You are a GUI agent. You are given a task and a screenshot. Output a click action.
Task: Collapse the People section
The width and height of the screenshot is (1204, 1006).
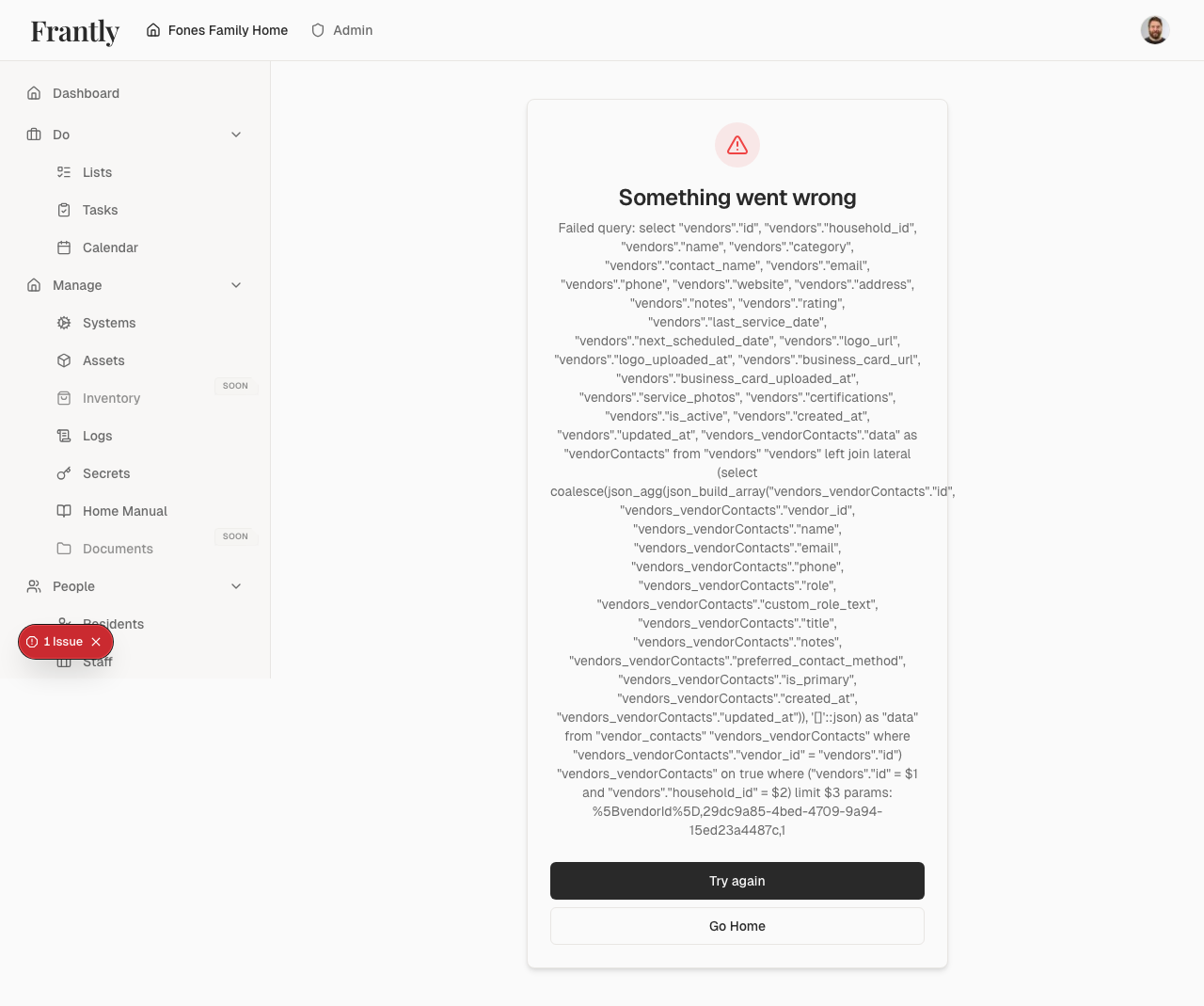[236, 586]
